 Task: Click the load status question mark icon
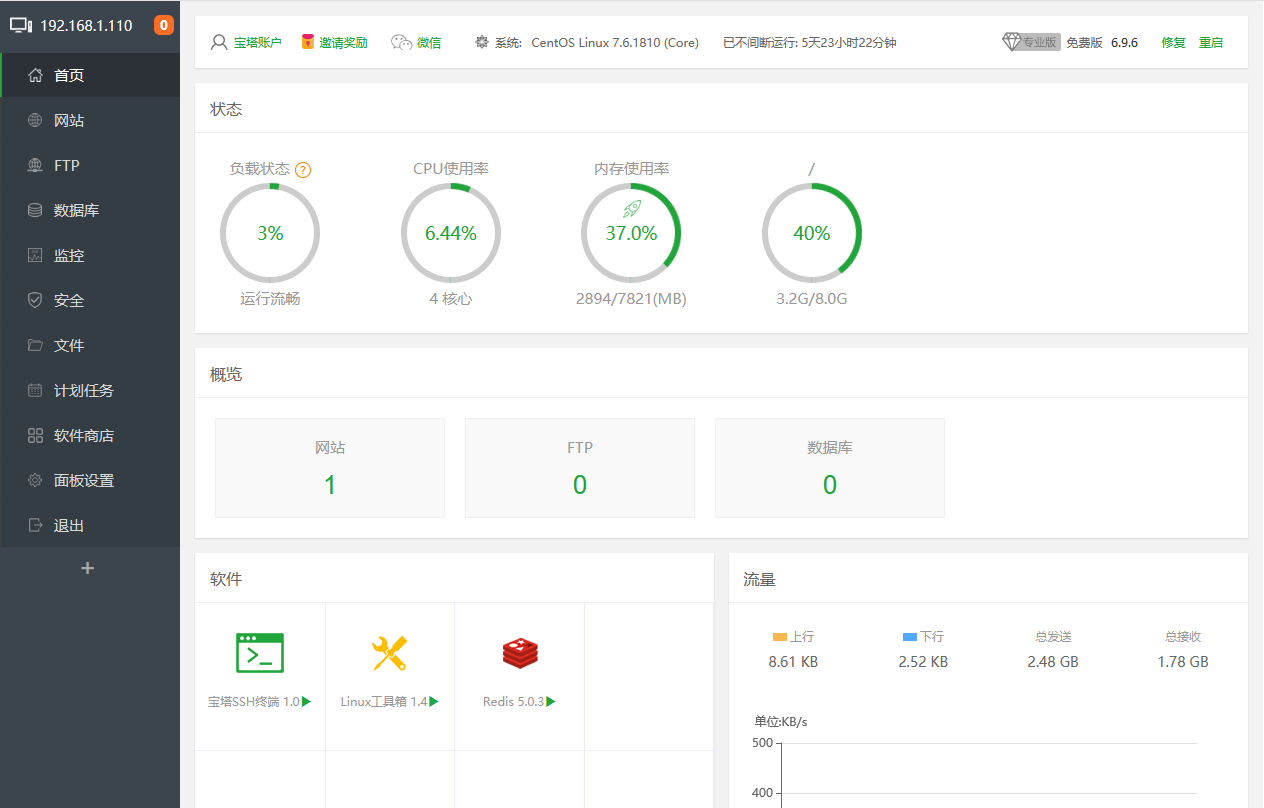(303, 170)
